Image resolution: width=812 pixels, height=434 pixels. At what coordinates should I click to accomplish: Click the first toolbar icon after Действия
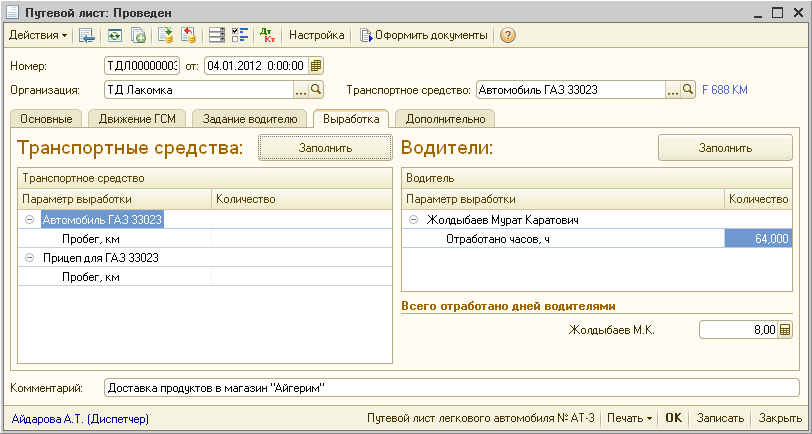pyautogui.click(x=87, y=35)
